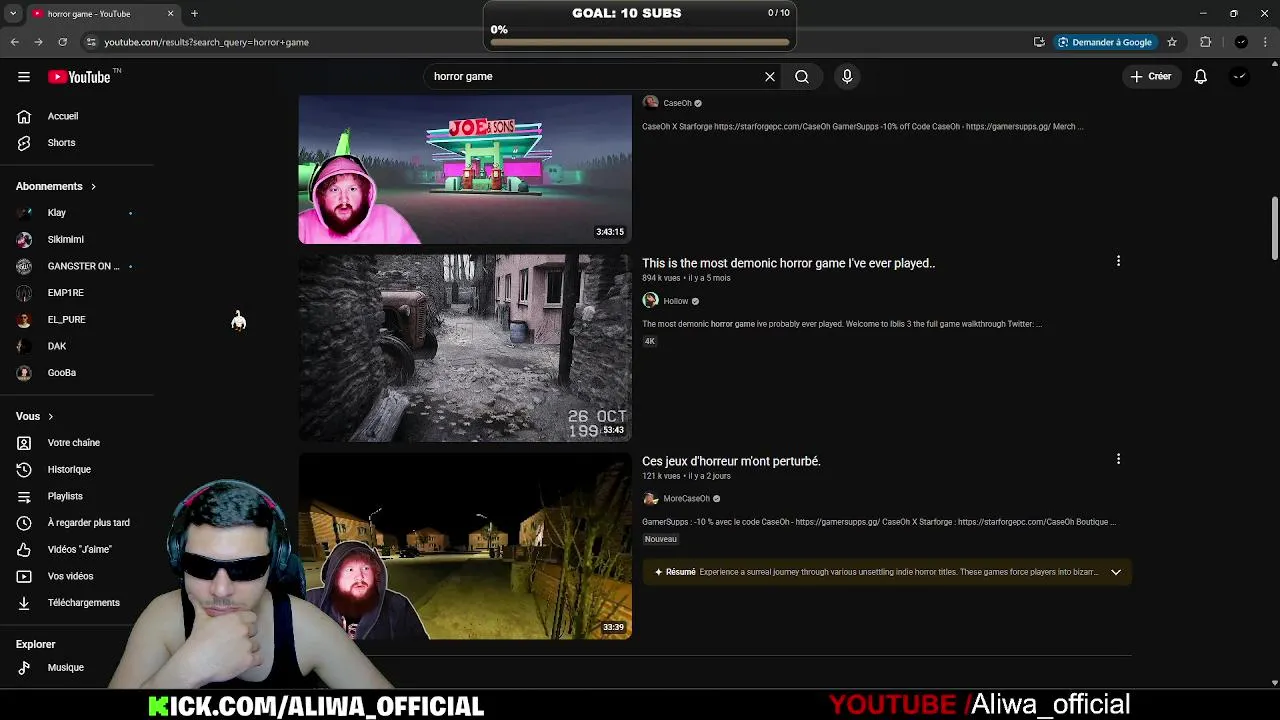The width and height of the screenshot is (1280, 720).
Task: Expand the Résumé AI summary chevron
Action: click(x=1116, y=572)
